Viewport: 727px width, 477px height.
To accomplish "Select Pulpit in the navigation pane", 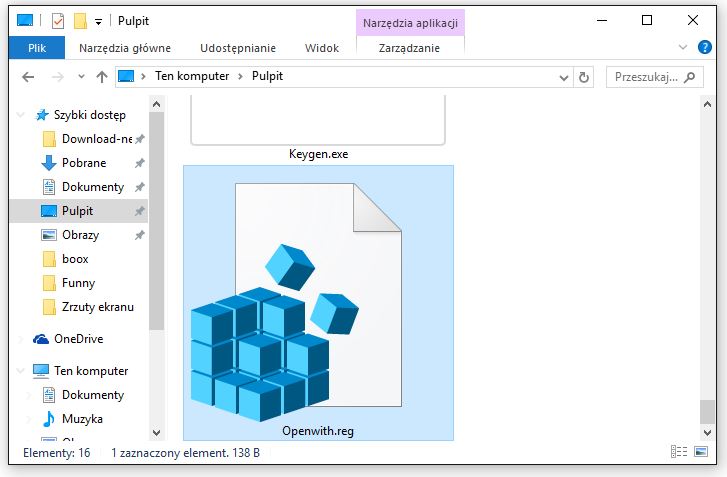I will 78,211.
